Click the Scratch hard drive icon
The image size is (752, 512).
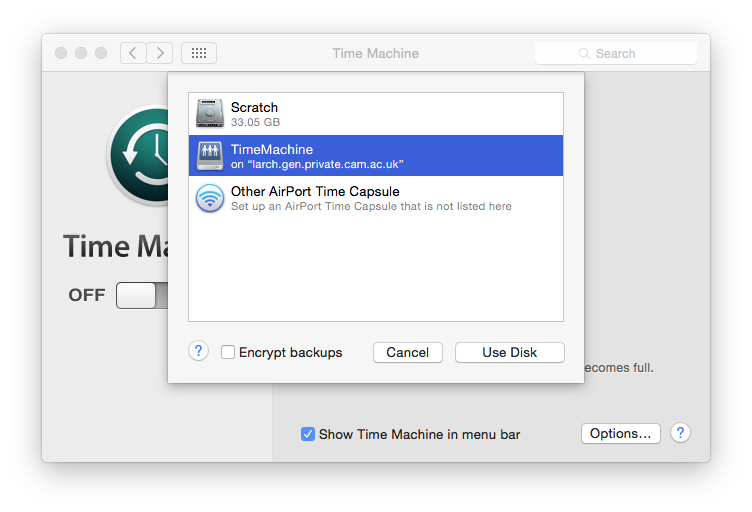(210, 114)
